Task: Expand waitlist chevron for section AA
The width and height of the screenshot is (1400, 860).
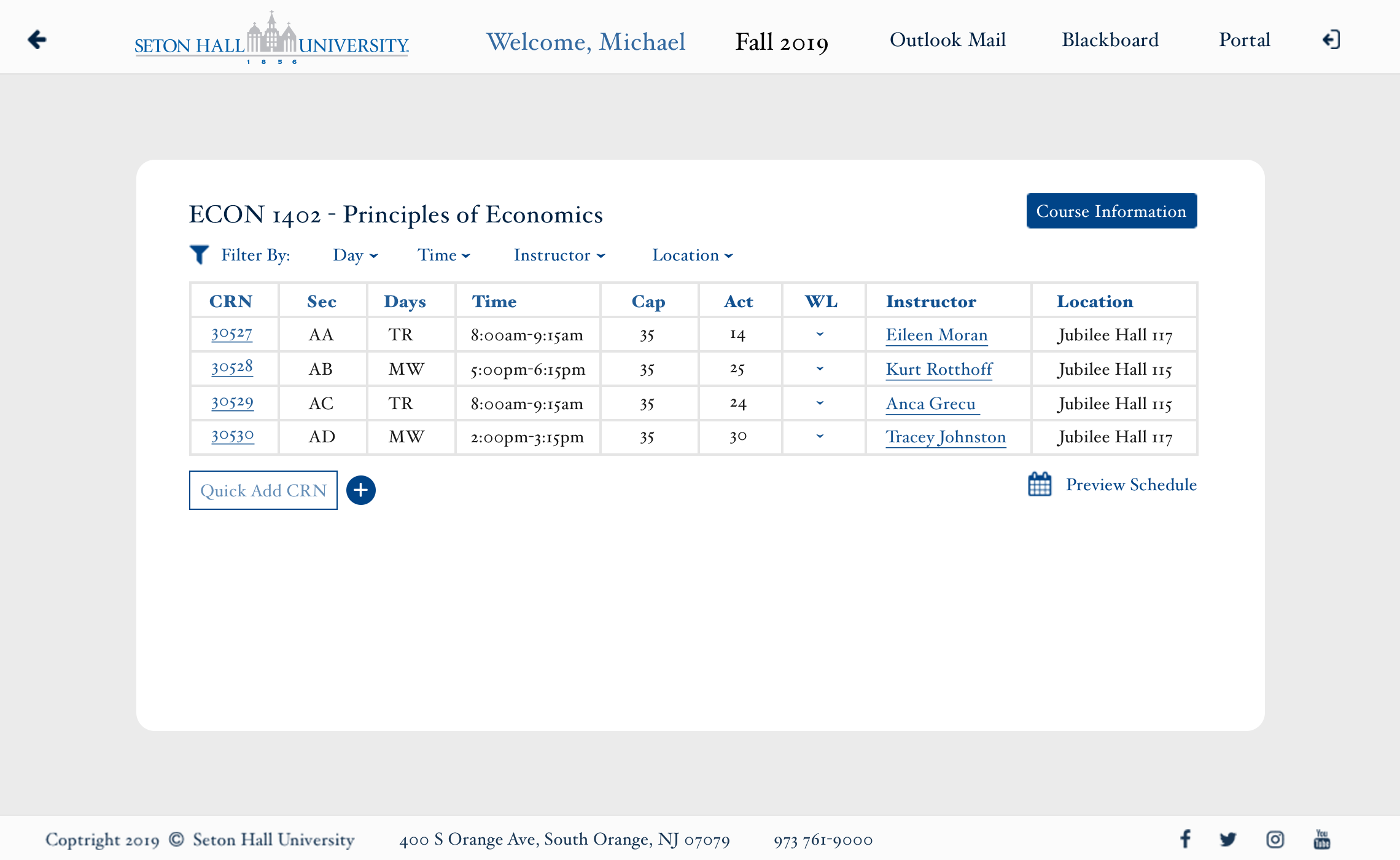Action: click(x=820, y=334)
